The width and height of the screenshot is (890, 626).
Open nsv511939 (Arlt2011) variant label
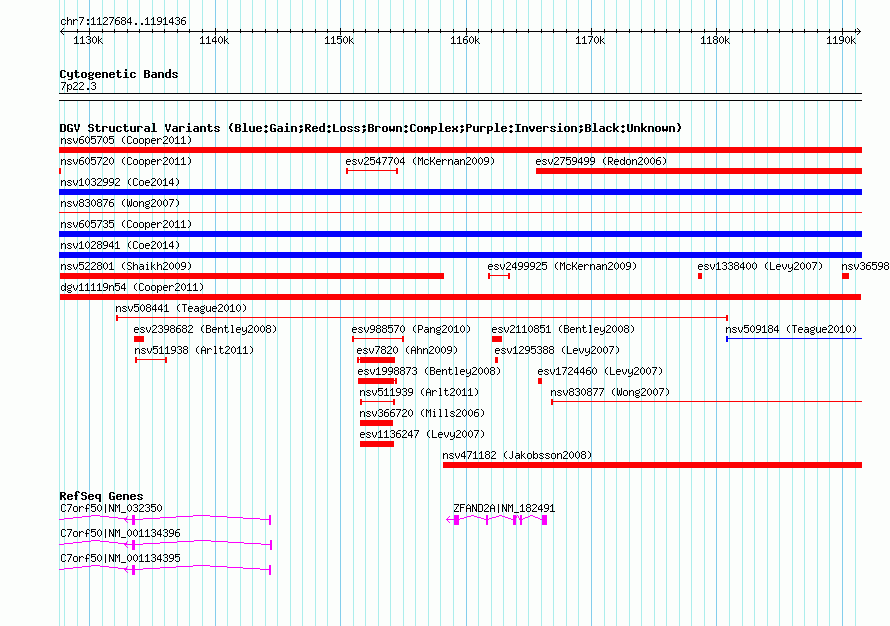(x=419, y=392)
